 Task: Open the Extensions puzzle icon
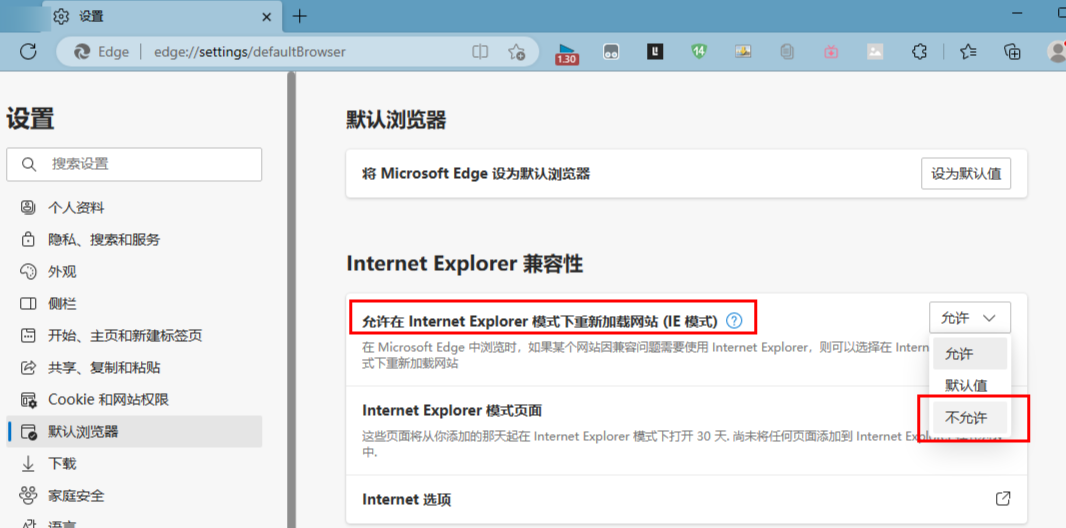[919, 52]
